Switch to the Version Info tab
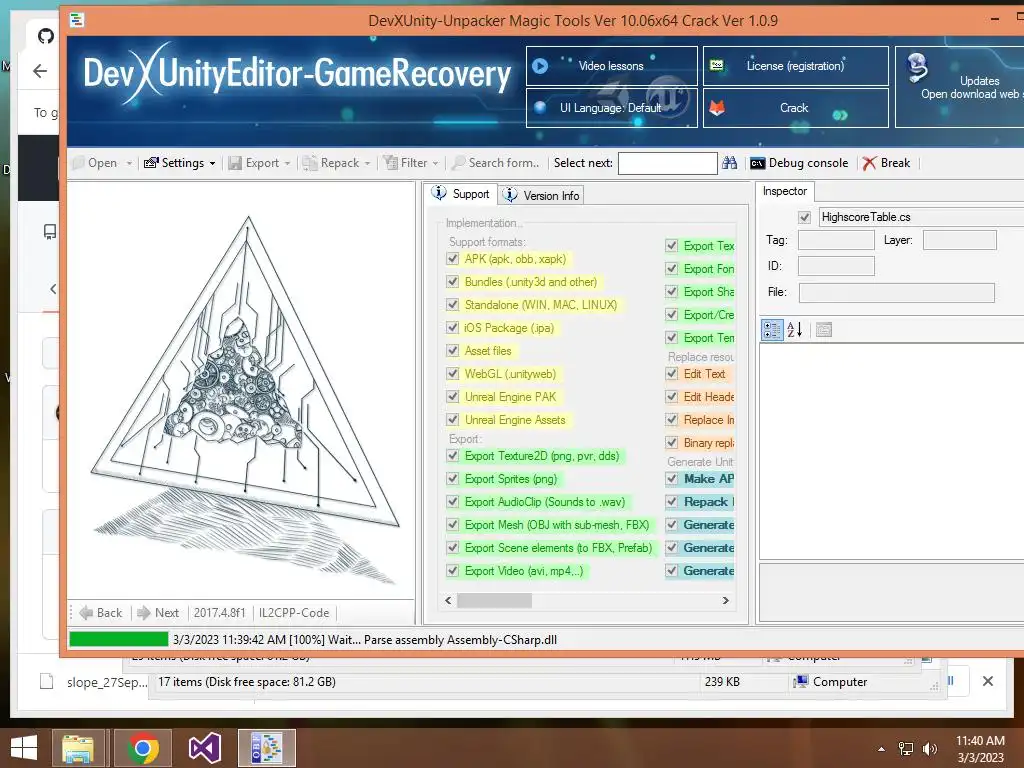The image size is (1024, 768). [x=541, y=195]
